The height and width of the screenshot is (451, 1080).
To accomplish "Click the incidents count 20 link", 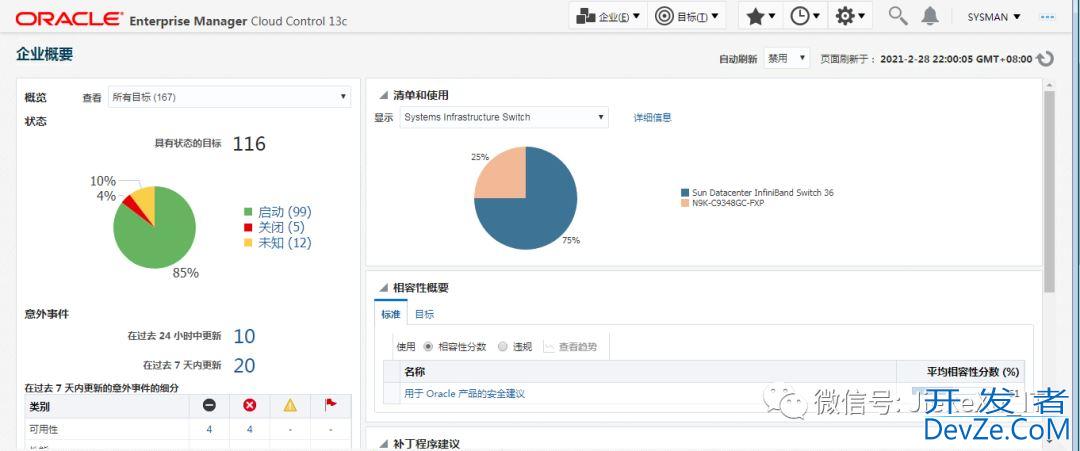I will 245,365.
